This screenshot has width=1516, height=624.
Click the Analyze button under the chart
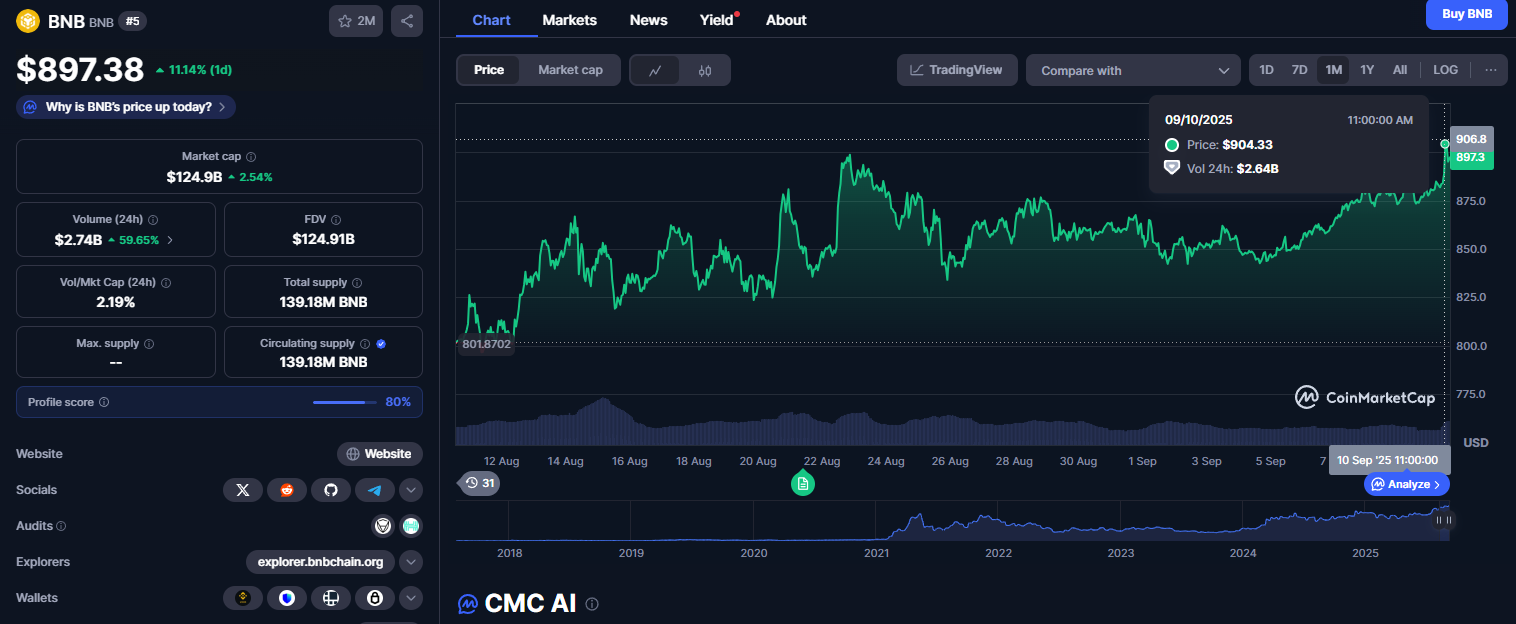click(x=1407, y=484)
